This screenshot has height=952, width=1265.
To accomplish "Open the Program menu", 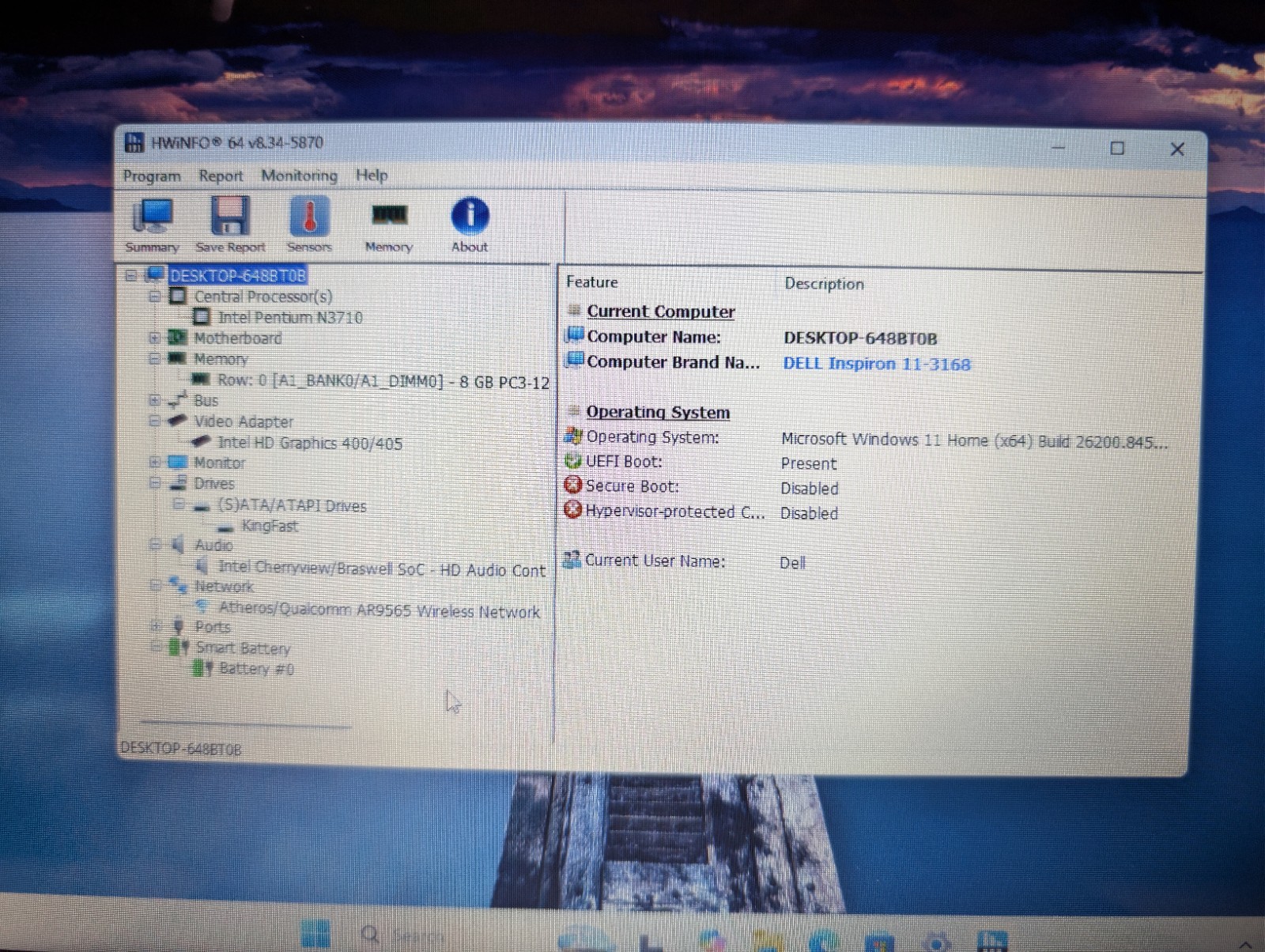I will (152, 176).
